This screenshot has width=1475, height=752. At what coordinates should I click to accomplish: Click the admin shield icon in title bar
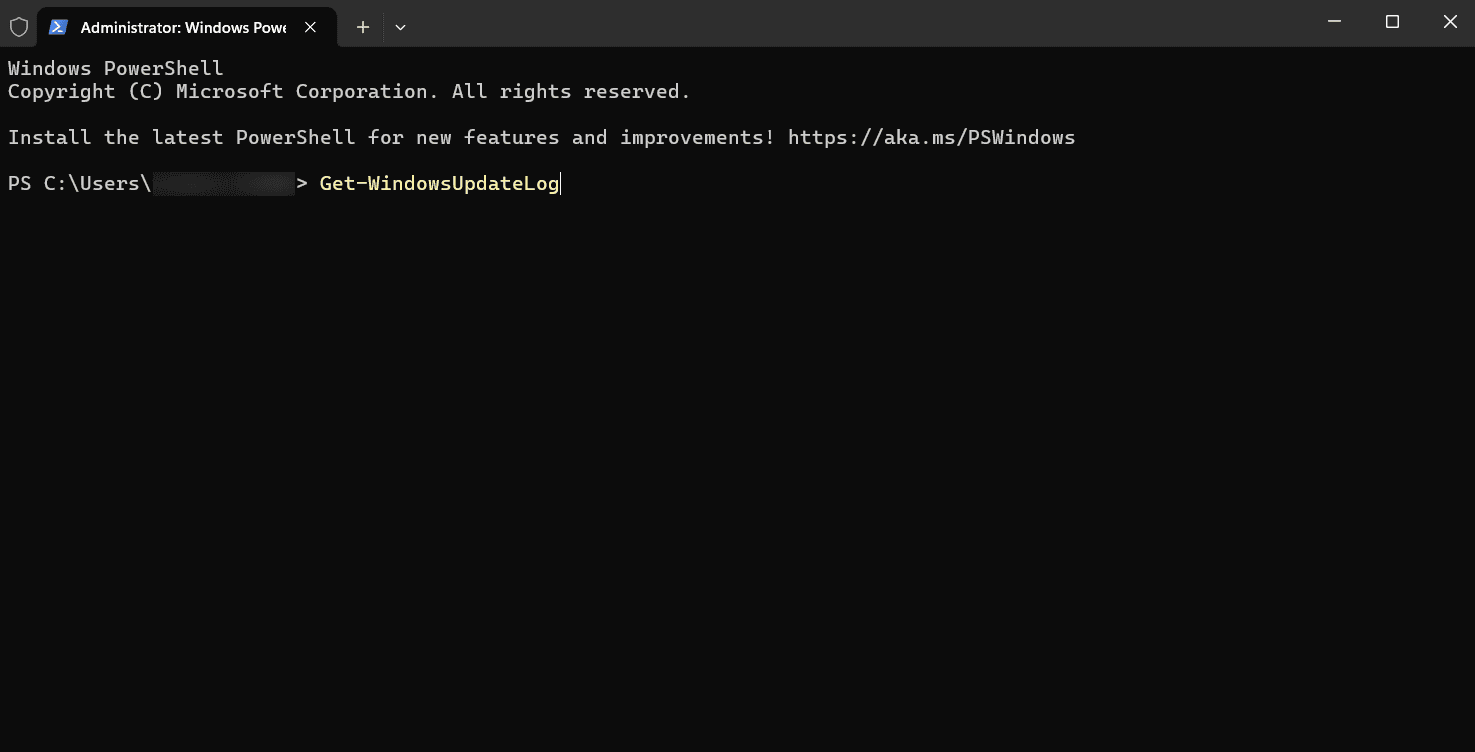tap(18, 27)
